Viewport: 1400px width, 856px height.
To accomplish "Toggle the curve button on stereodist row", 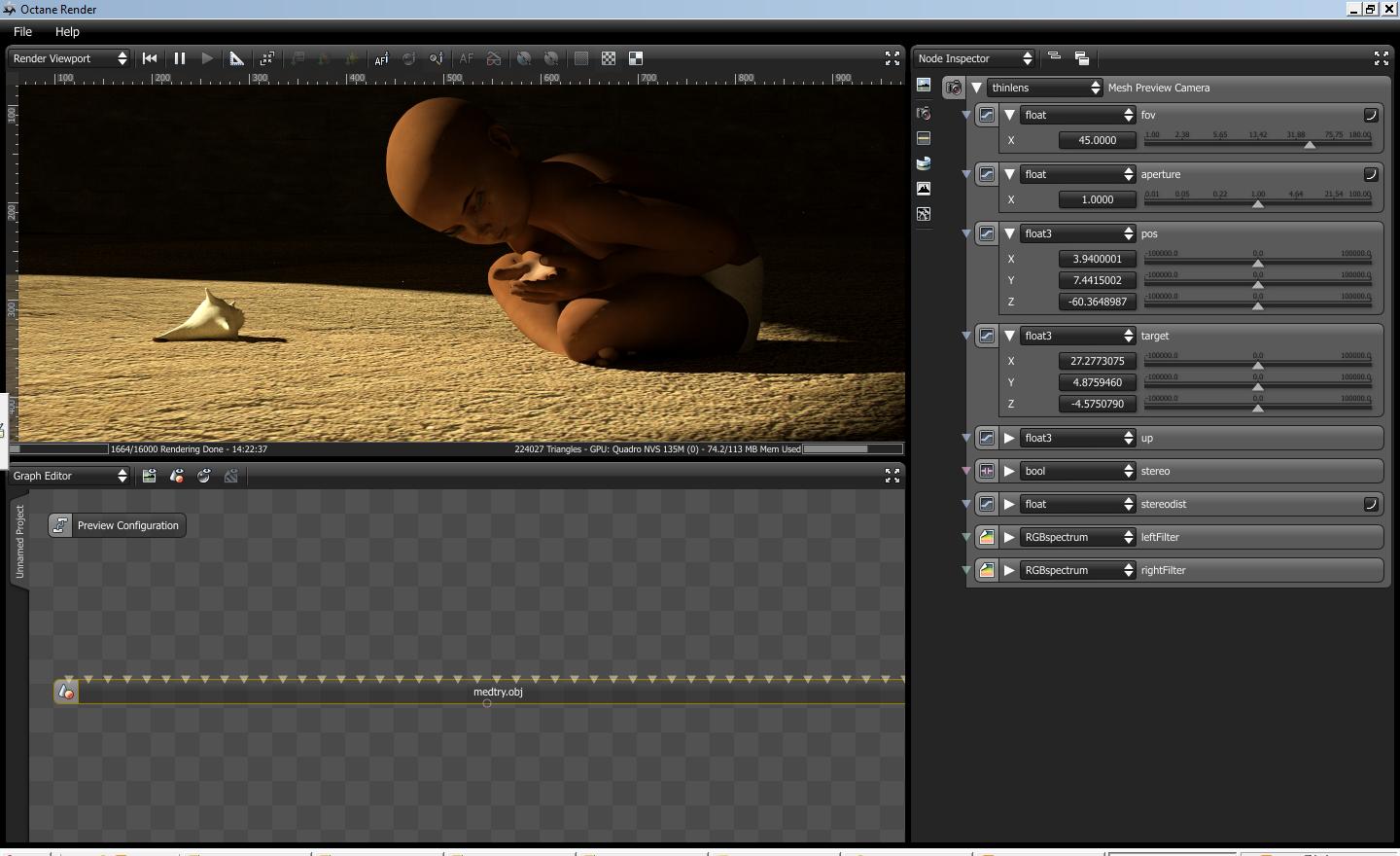I will coord(1370,504).
